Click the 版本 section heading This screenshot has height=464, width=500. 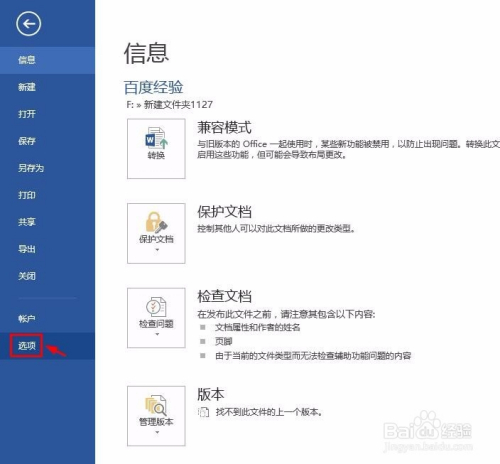pos(211,394)
